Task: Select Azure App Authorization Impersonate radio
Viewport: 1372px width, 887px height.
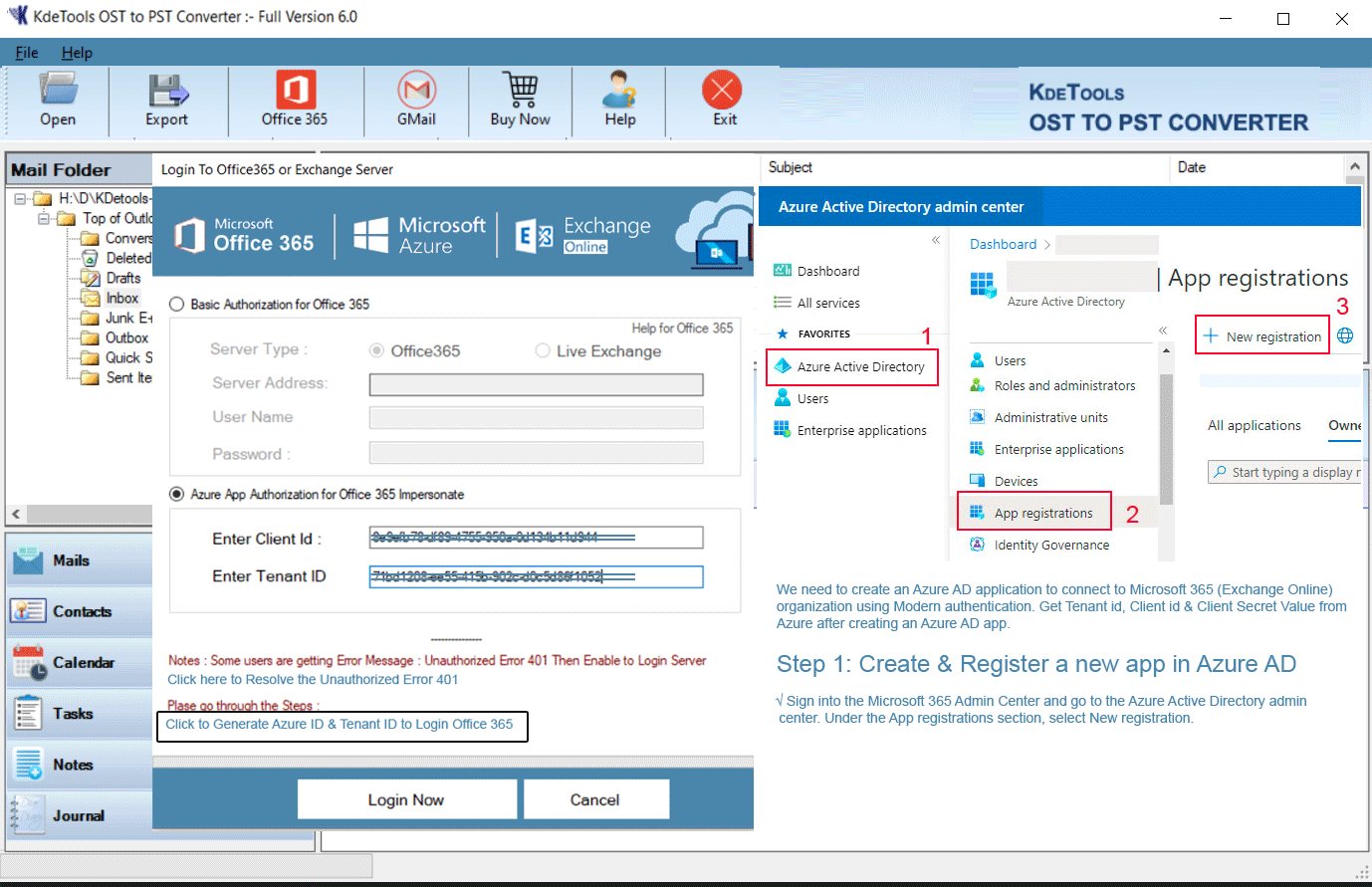Action: click(x=177, y=495)
